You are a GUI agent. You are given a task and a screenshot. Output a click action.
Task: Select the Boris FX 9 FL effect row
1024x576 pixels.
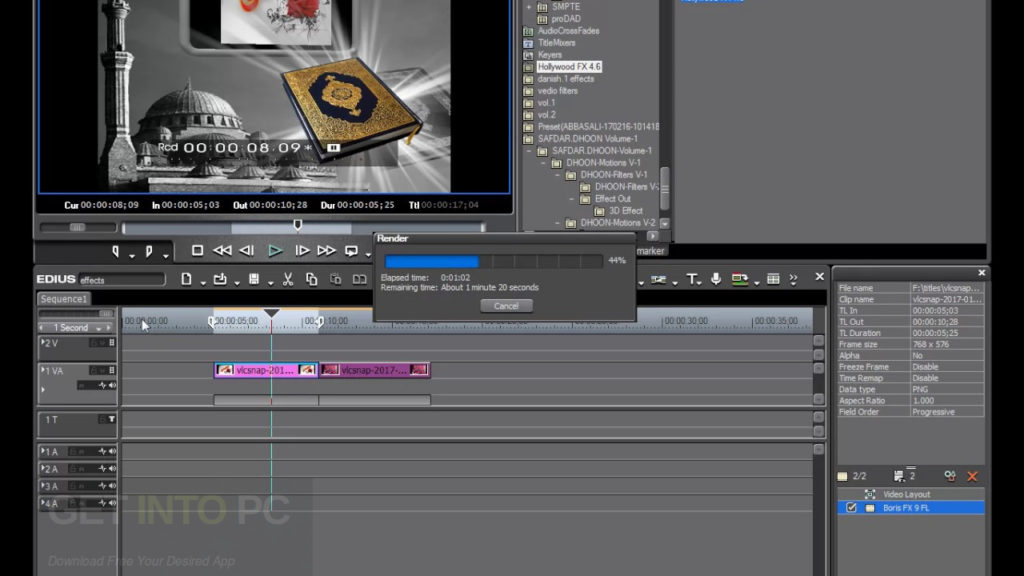point(911,507)
